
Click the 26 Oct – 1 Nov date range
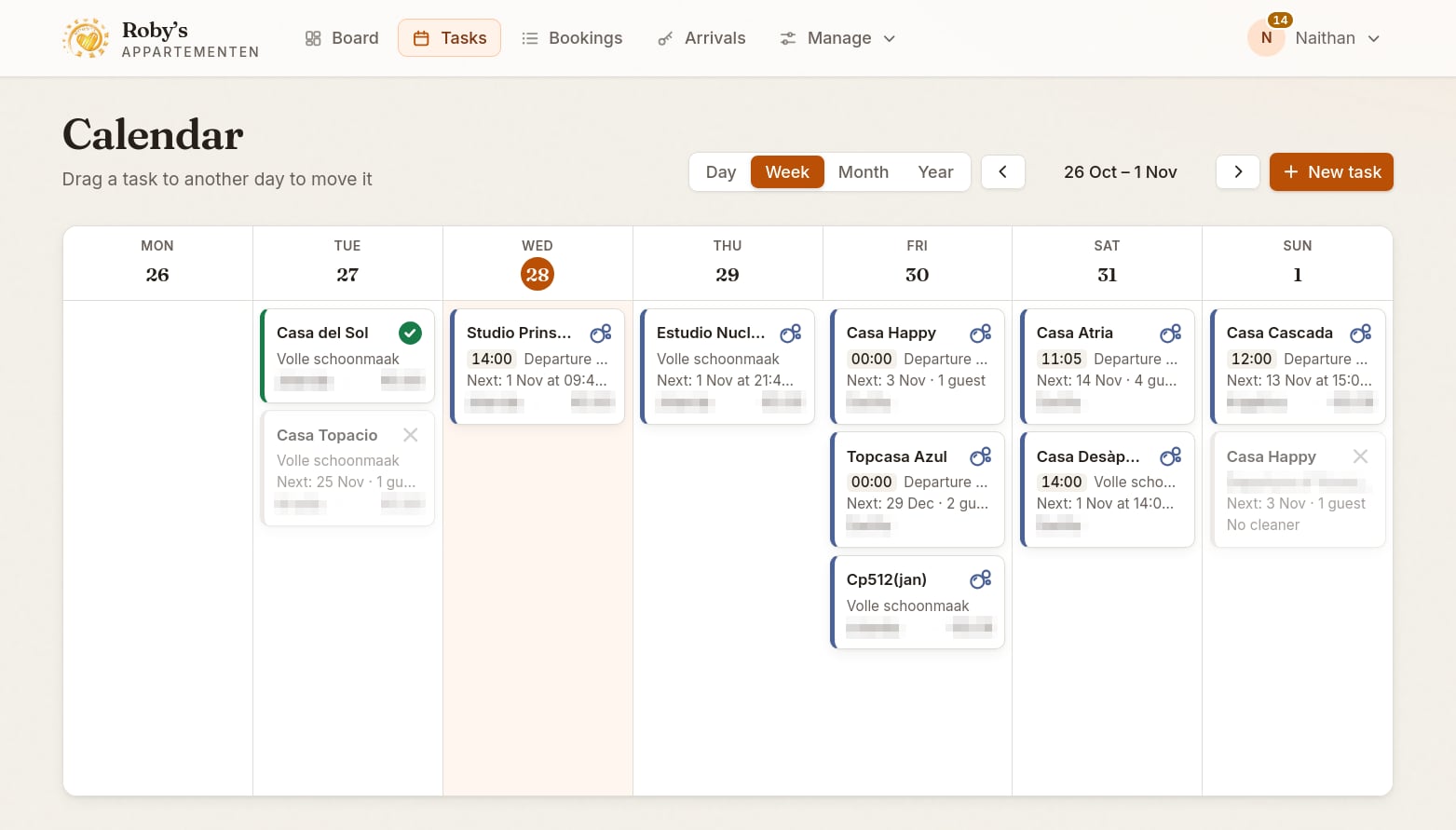point(1121,172)
